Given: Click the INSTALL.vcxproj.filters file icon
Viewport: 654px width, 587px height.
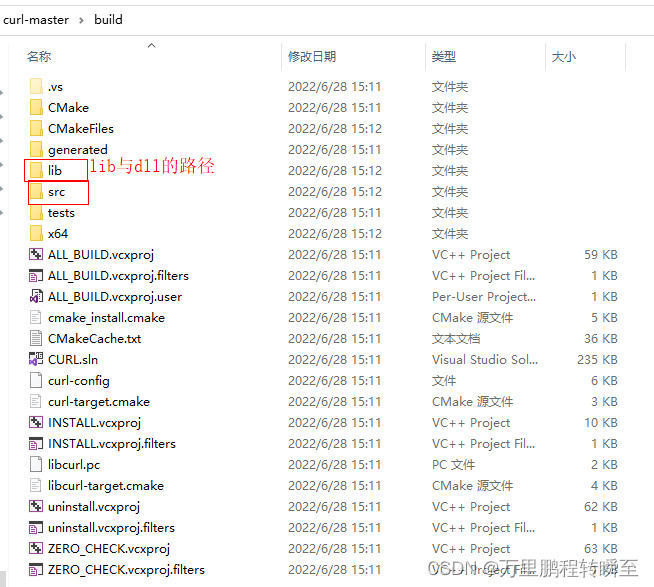Looking at the screenshot, I should pos(36,443).
